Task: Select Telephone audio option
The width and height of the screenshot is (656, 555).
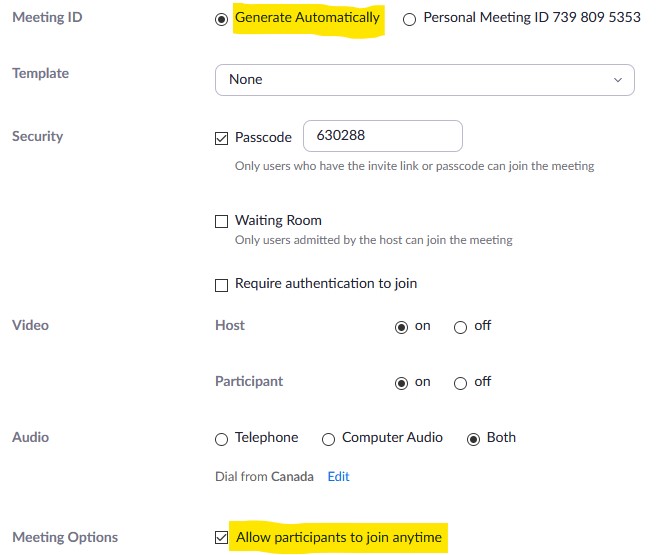Action: tap(221, 439)
